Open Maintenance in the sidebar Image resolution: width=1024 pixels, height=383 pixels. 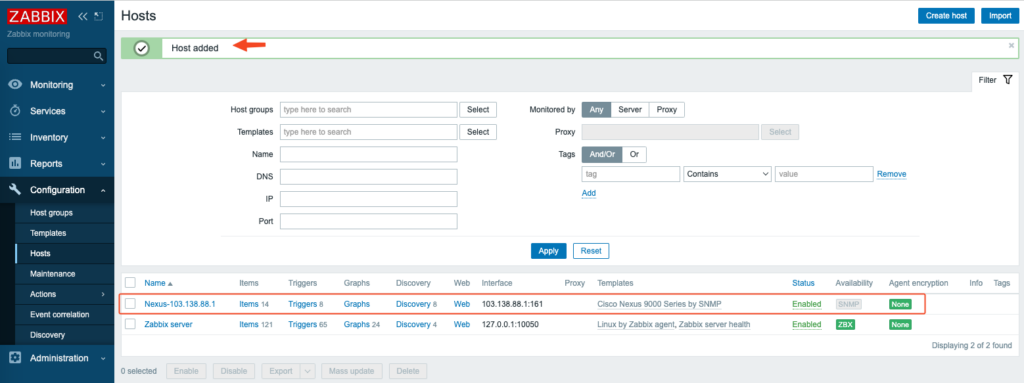(52, 274)
